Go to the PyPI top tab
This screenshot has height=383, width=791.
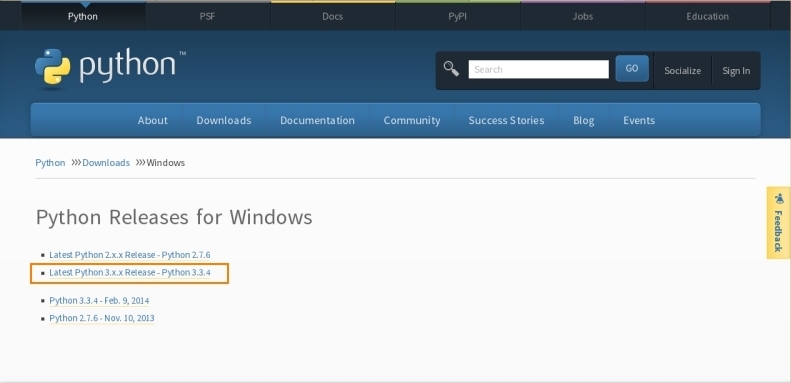pyautogui.click(x=458, y=16)
